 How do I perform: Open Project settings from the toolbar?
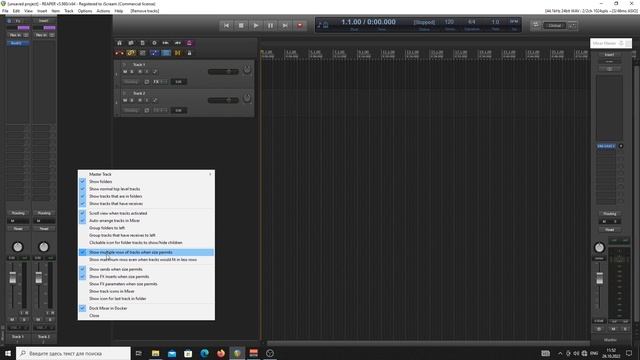[154, 43]
